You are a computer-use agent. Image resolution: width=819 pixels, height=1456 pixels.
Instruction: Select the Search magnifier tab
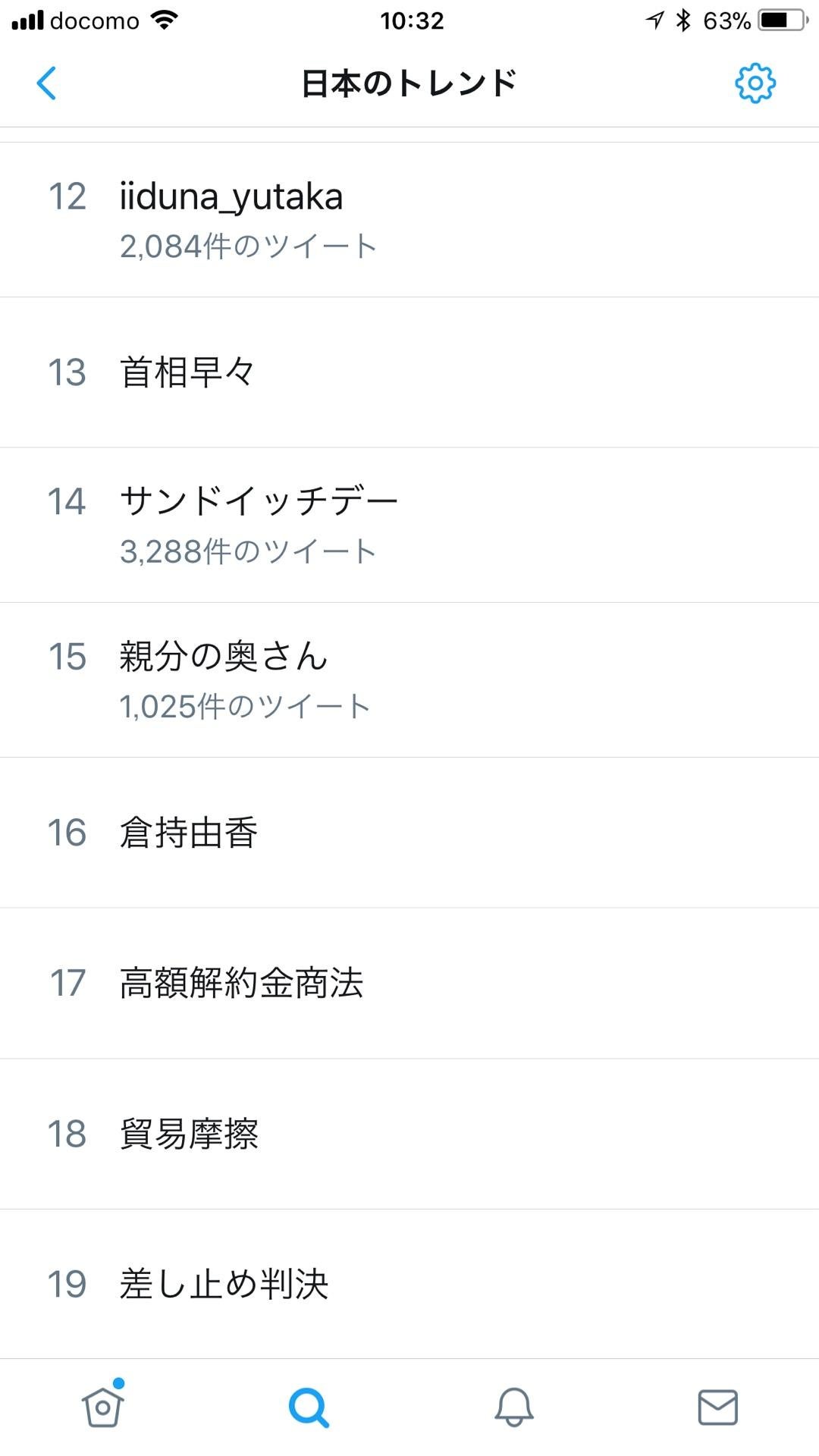pos(309,1407)
